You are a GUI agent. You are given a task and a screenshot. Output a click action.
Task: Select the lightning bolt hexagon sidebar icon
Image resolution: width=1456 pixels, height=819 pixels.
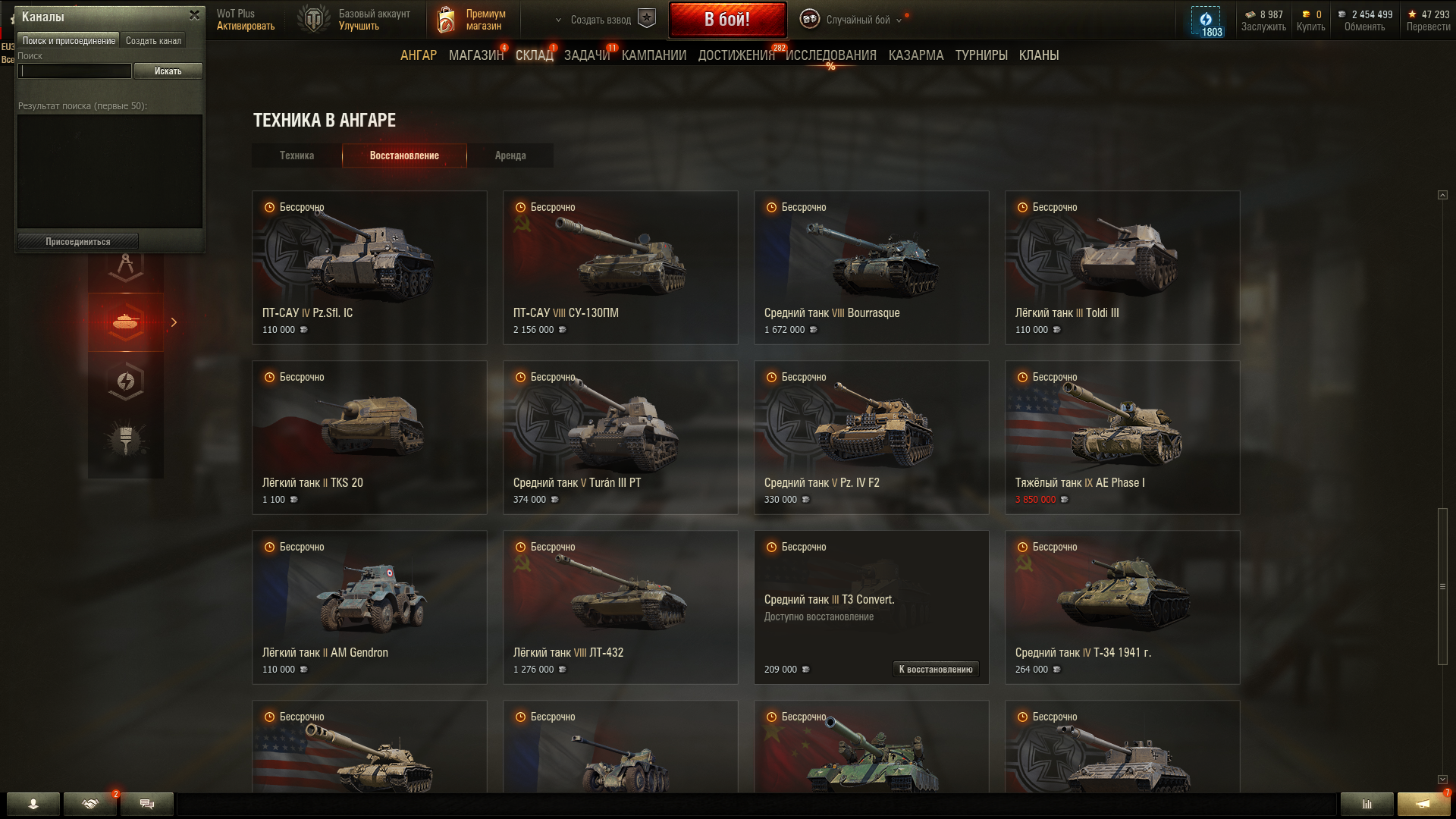(126, 381)
